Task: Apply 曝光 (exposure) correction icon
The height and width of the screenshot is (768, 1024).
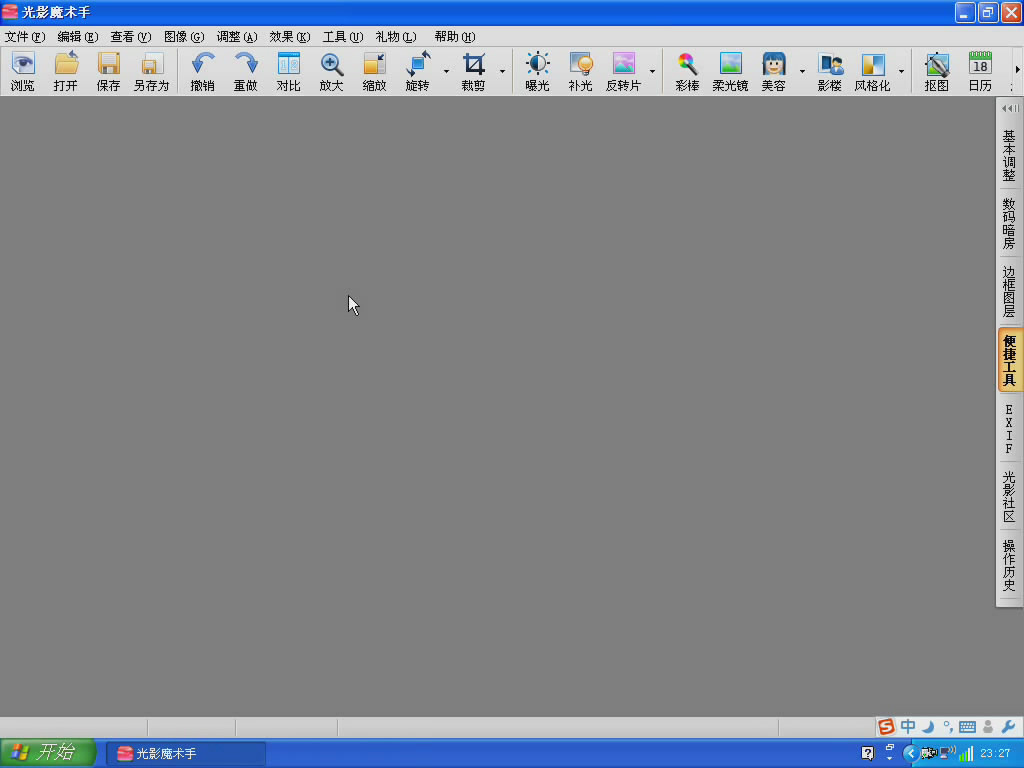Action: 537,71
